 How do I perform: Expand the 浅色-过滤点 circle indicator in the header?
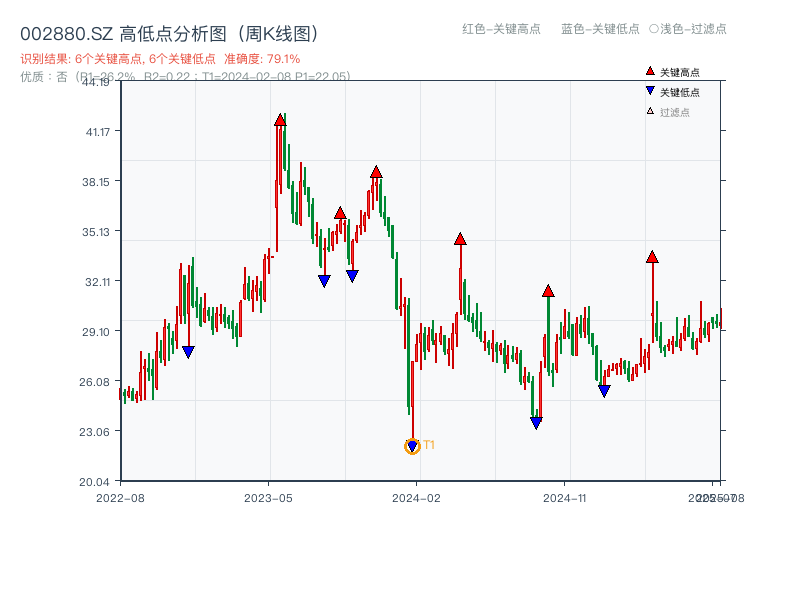[x=653, y=30]
